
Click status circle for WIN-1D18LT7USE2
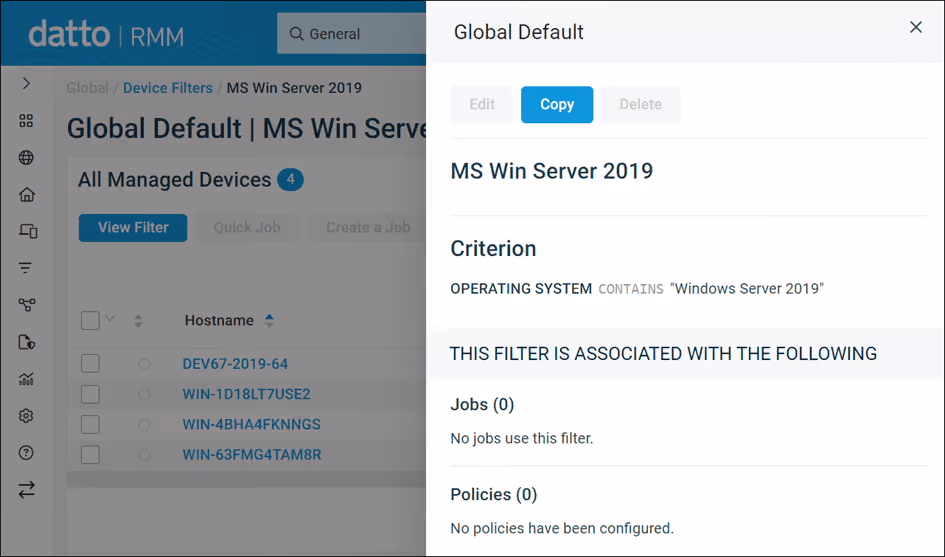pyautogui.click(x=144, y=394)
